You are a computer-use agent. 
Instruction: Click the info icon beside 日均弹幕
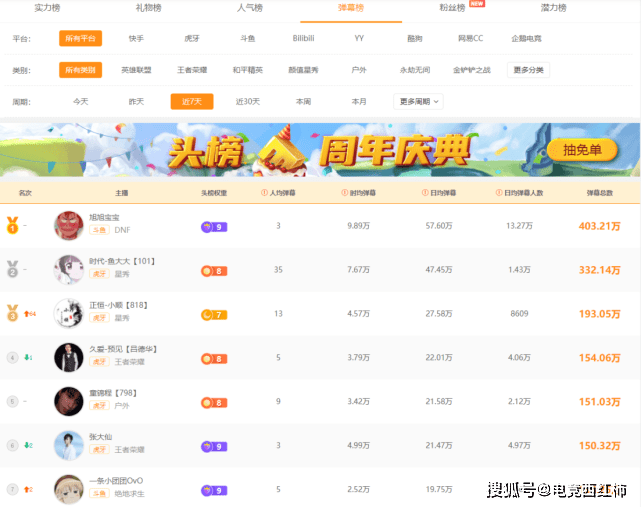[425, 193]
